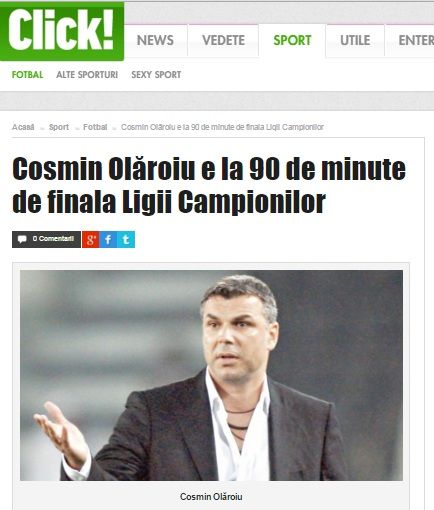
Task: Go to Sport breadcrumb link
Action: [59, 127]
